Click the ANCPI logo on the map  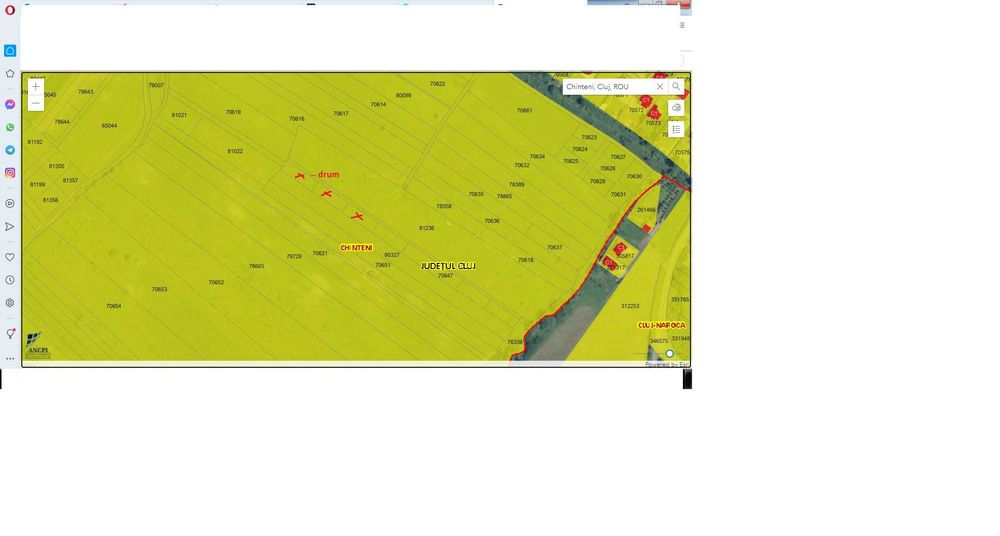coord(38,345)
